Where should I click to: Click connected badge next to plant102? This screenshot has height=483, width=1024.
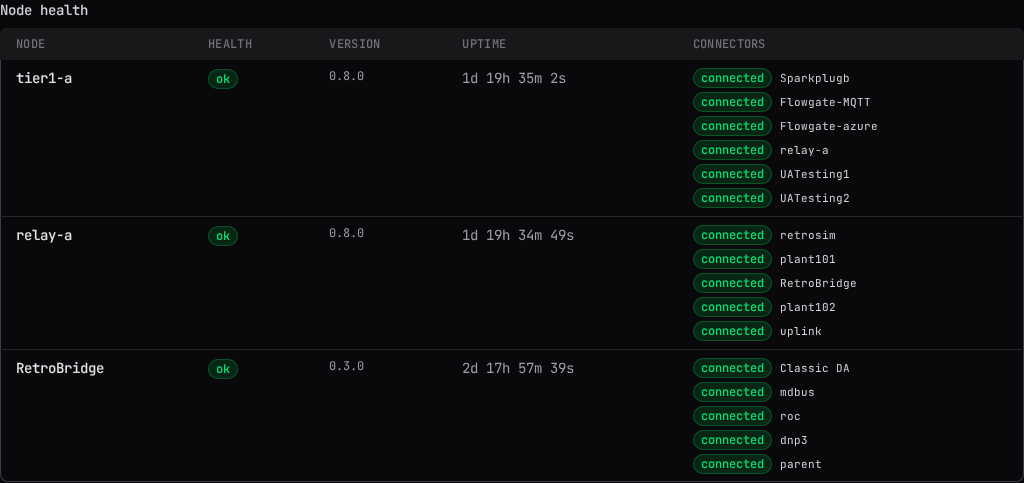pyautogui.click(x=732, y=307)
